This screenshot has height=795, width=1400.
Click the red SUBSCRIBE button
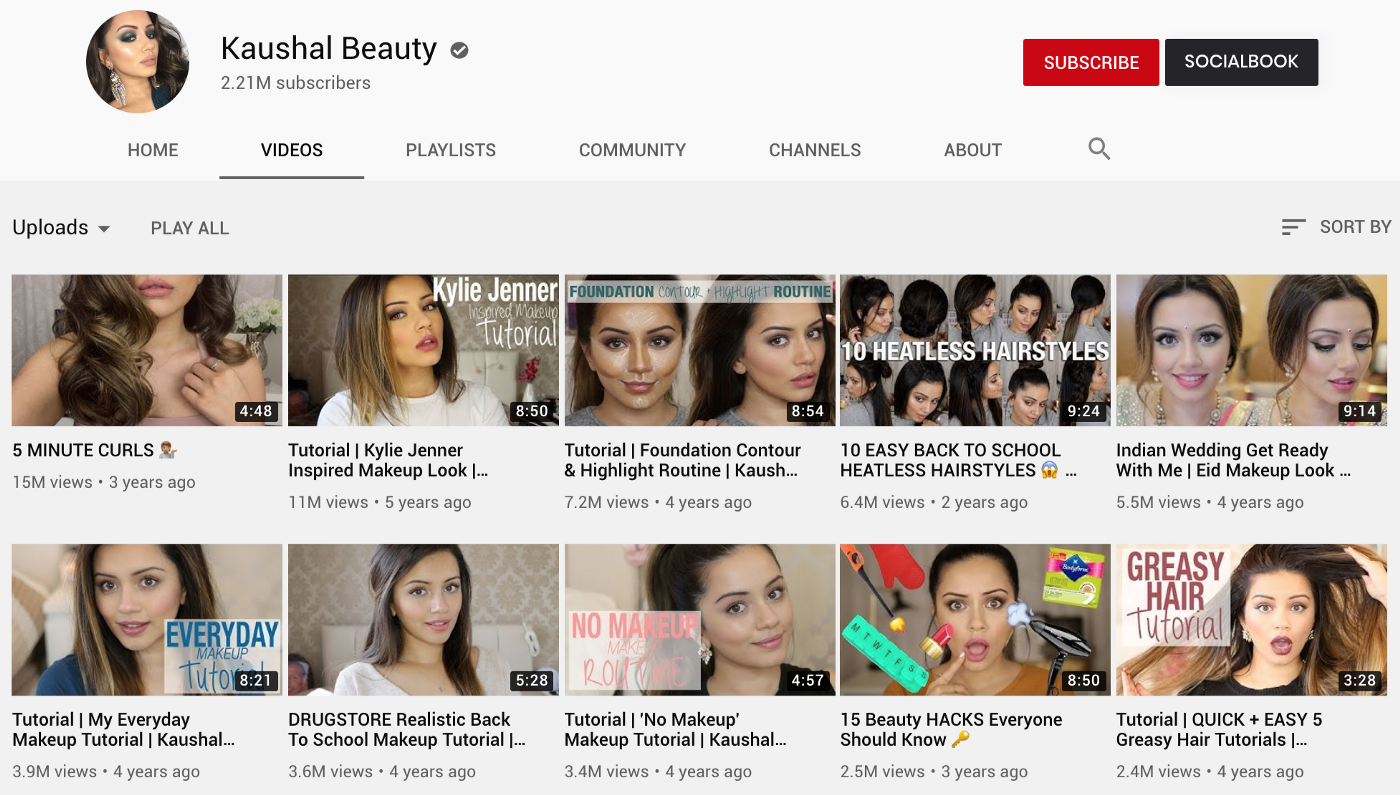1091,62
